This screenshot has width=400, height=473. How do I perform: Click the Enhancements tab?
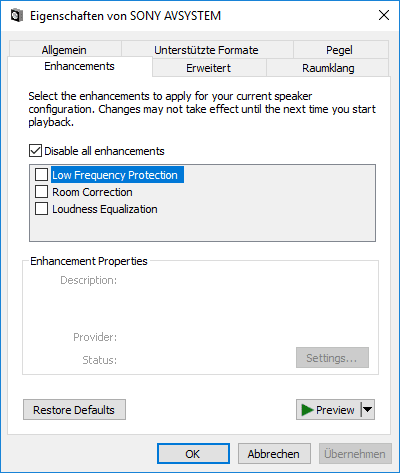[x=80, y=66]
